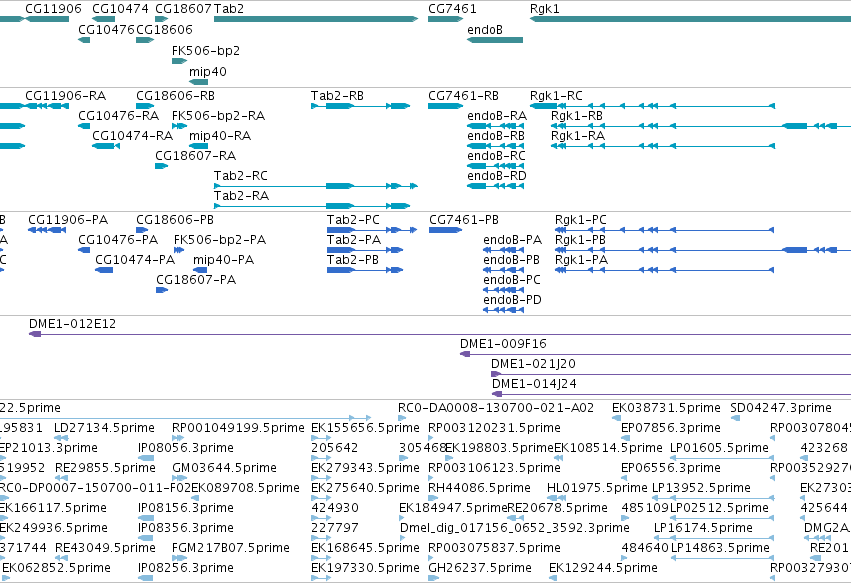
Task: Click the DME1-014J24 clone label
Action: point(534,384)
